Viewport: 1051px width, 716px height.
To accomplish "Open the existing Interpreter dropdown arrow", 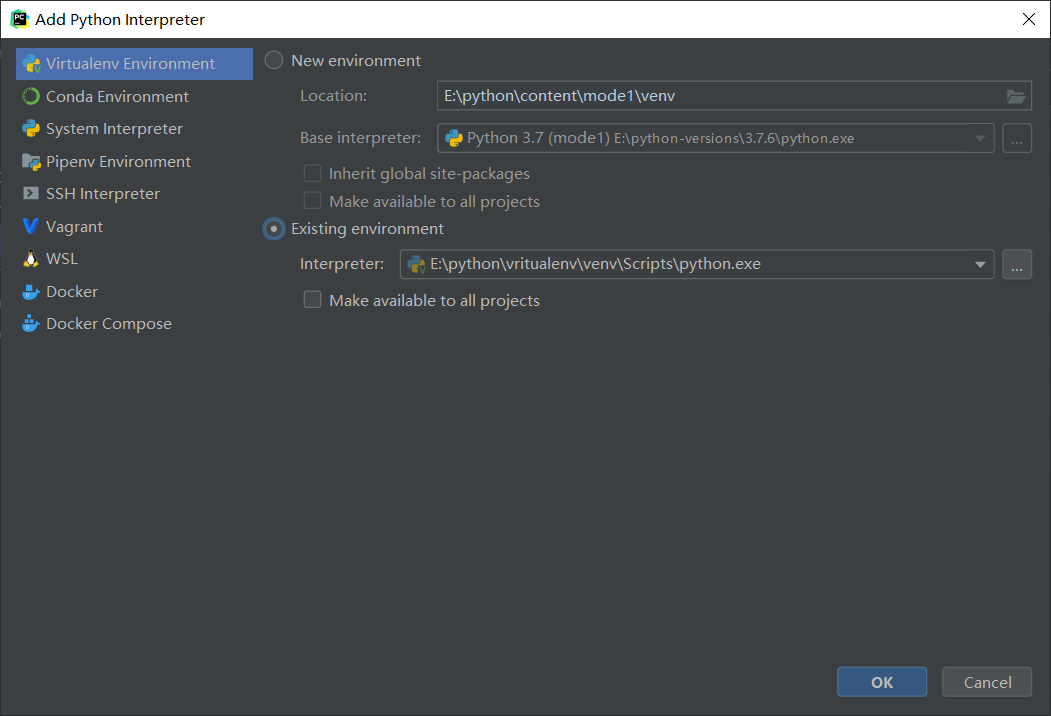I will 980,265.
